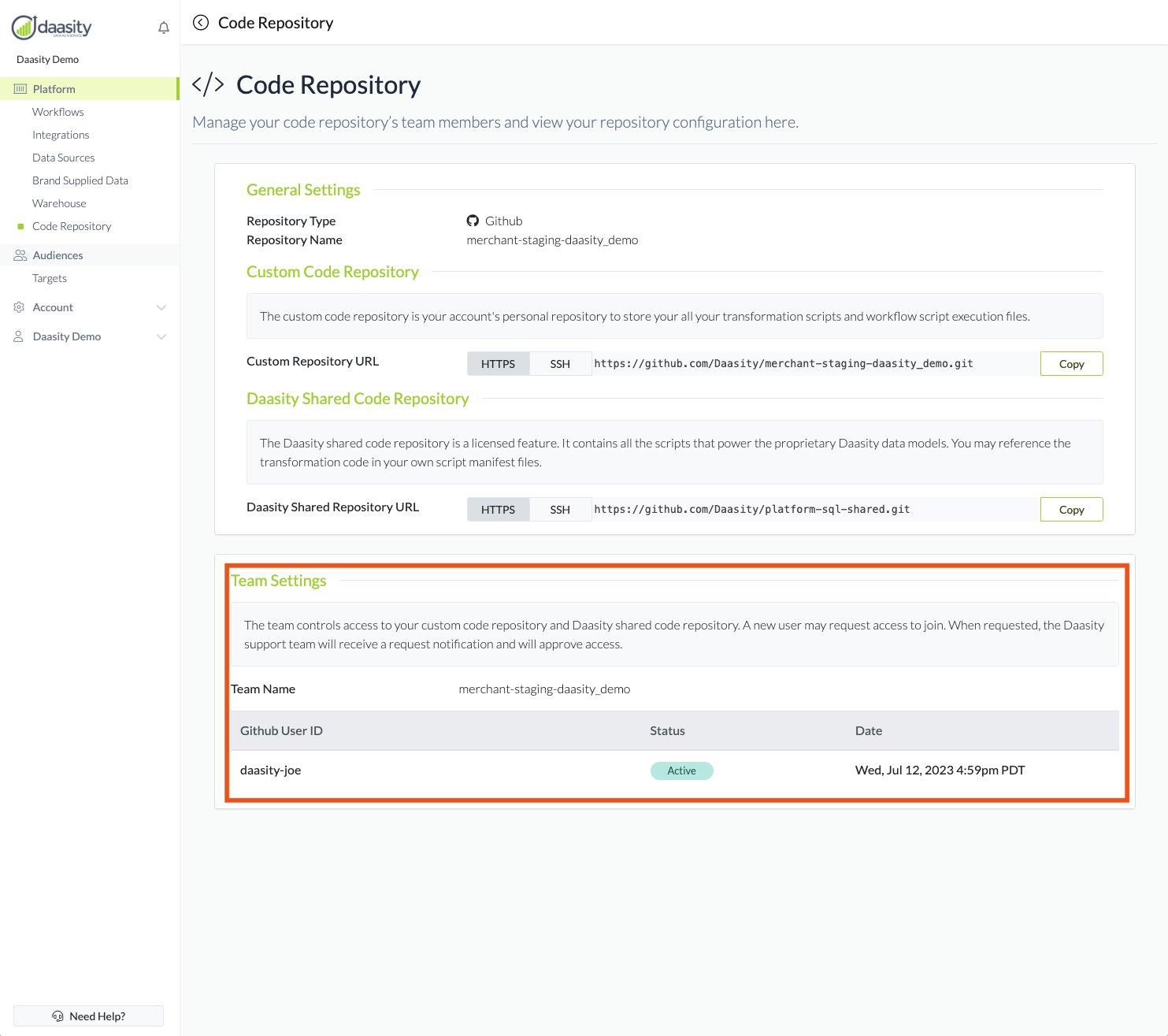
Task: Copy the Custom Repository URL
Action: pyautogui.click(x=1071, y=364)
